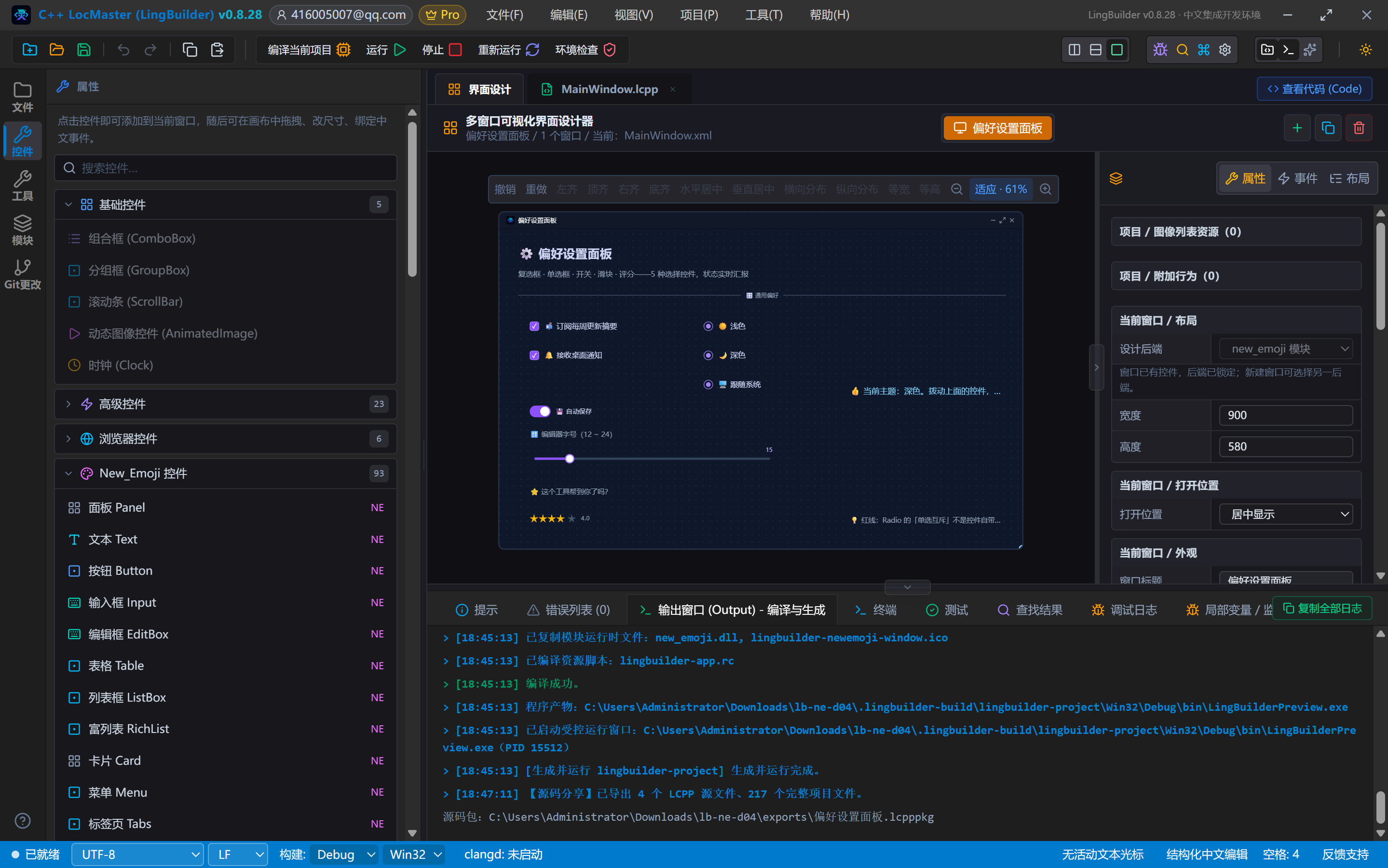Click the undo arrow icon
The width and height of the screenshot is (1388, 868).
point(123,50)
